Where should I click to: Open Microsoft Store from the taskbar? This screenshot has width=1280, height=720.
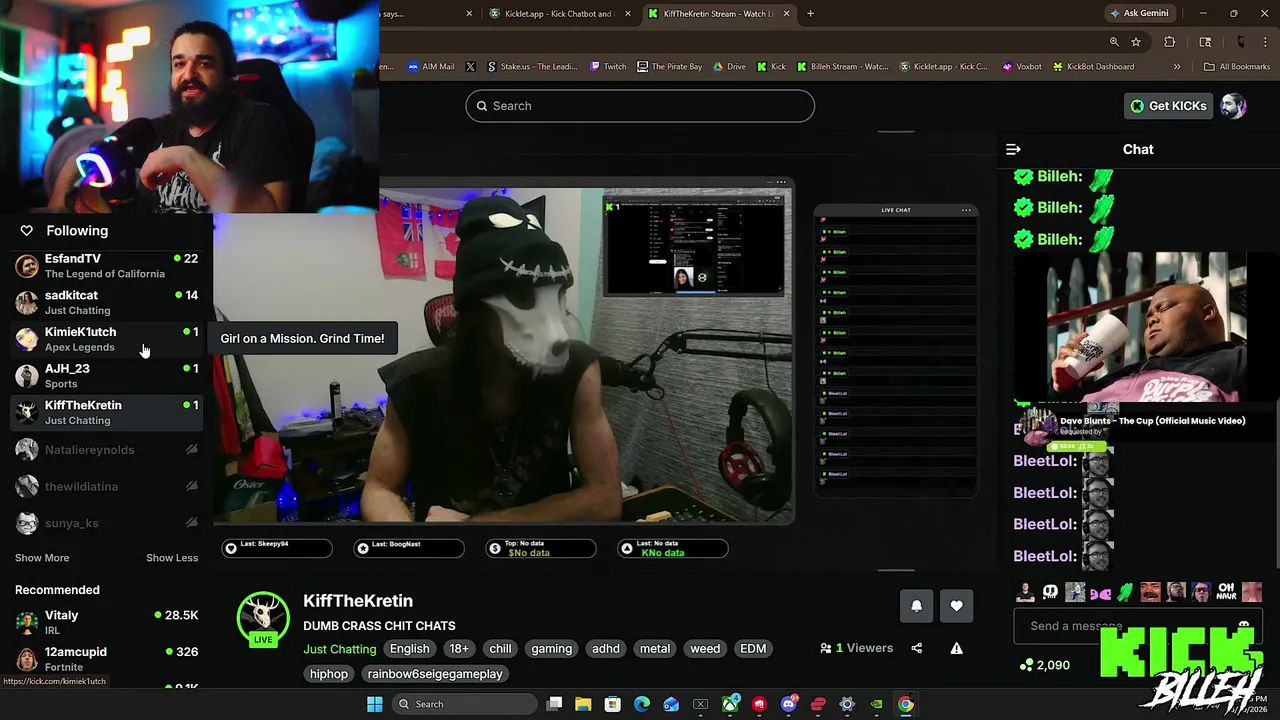point(613,704)
